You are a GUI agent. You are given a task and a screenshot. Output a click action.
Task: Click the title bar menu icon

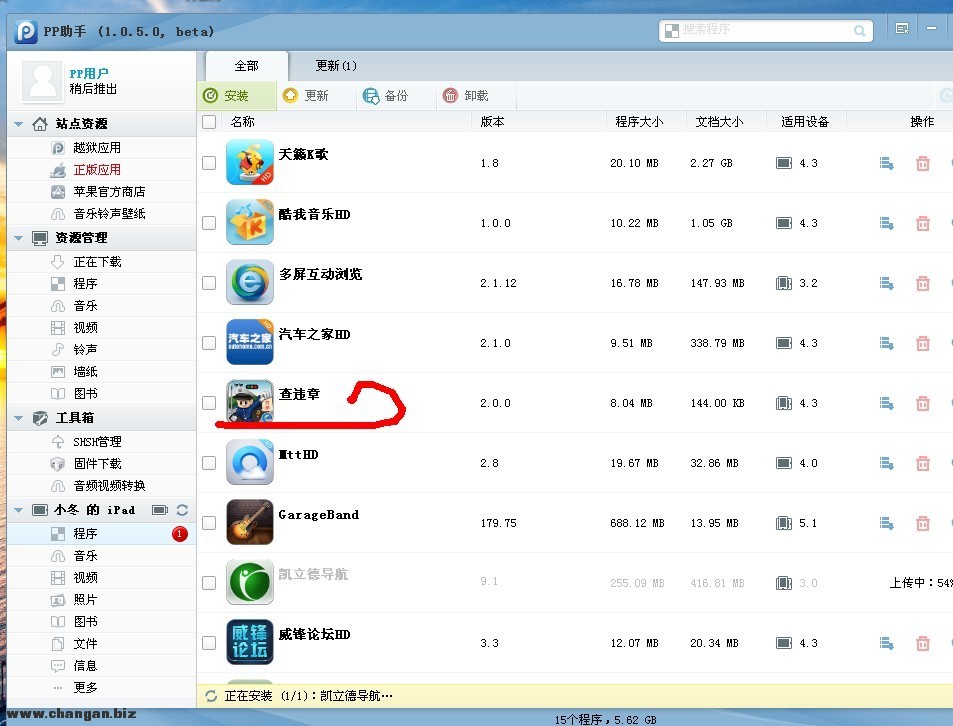click(x=902, y=29)
